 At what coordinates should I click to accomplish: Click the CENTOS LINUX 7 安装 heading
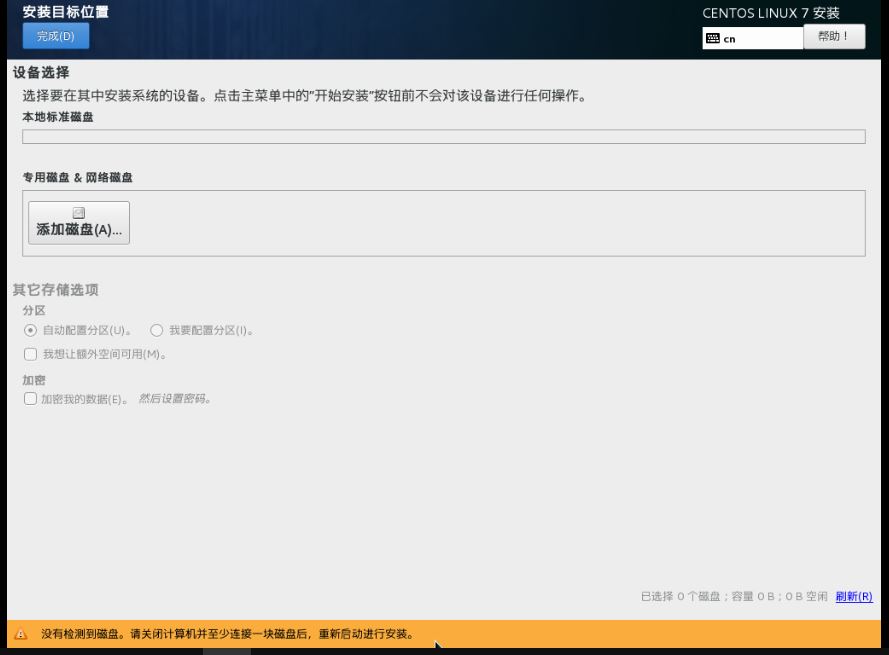pyautogui.click(x=771, y=13)
